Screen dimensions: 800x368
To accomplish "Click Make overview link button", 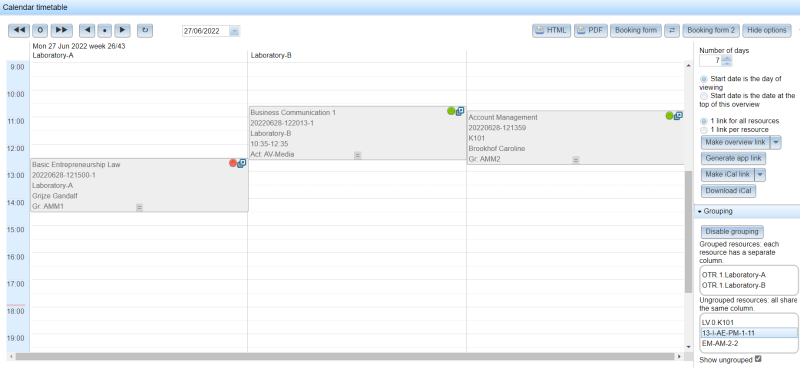I will coord(735,142).
